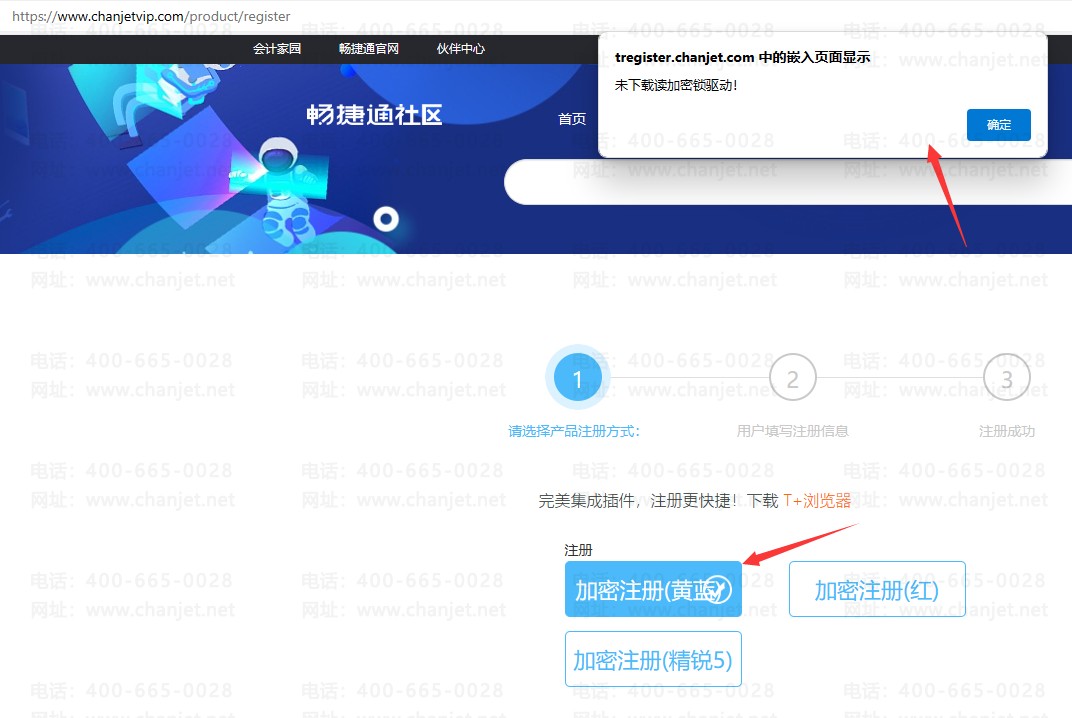Click the 确定 button in the alert dialog

(998, 124)
